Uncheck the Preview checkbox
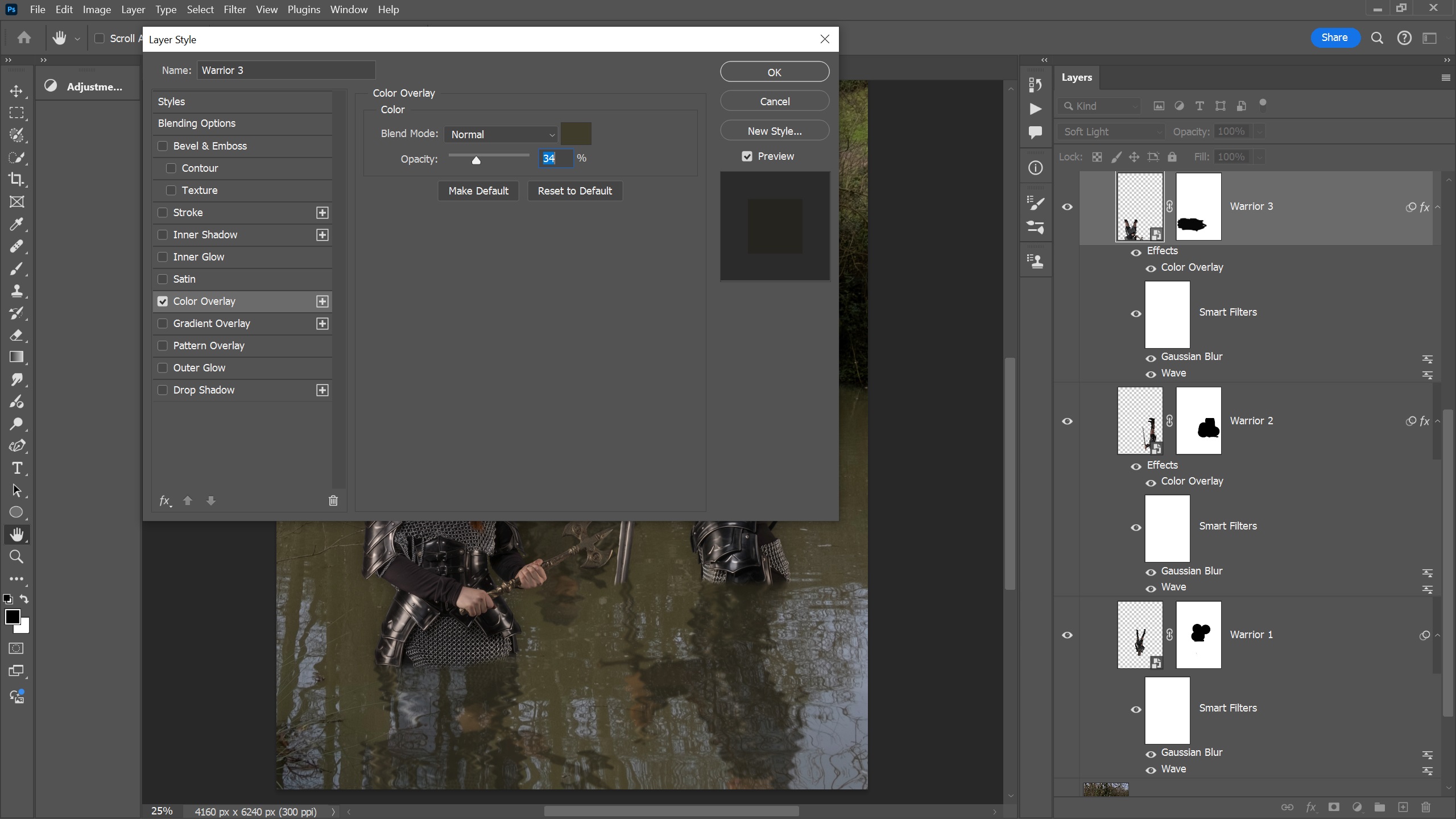This screenshot has height=819, width=1456. 747,156
